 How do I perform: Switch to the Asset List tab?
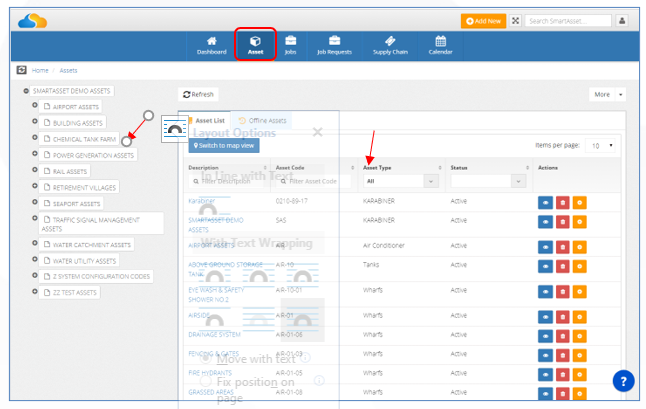tap(208, 120)
